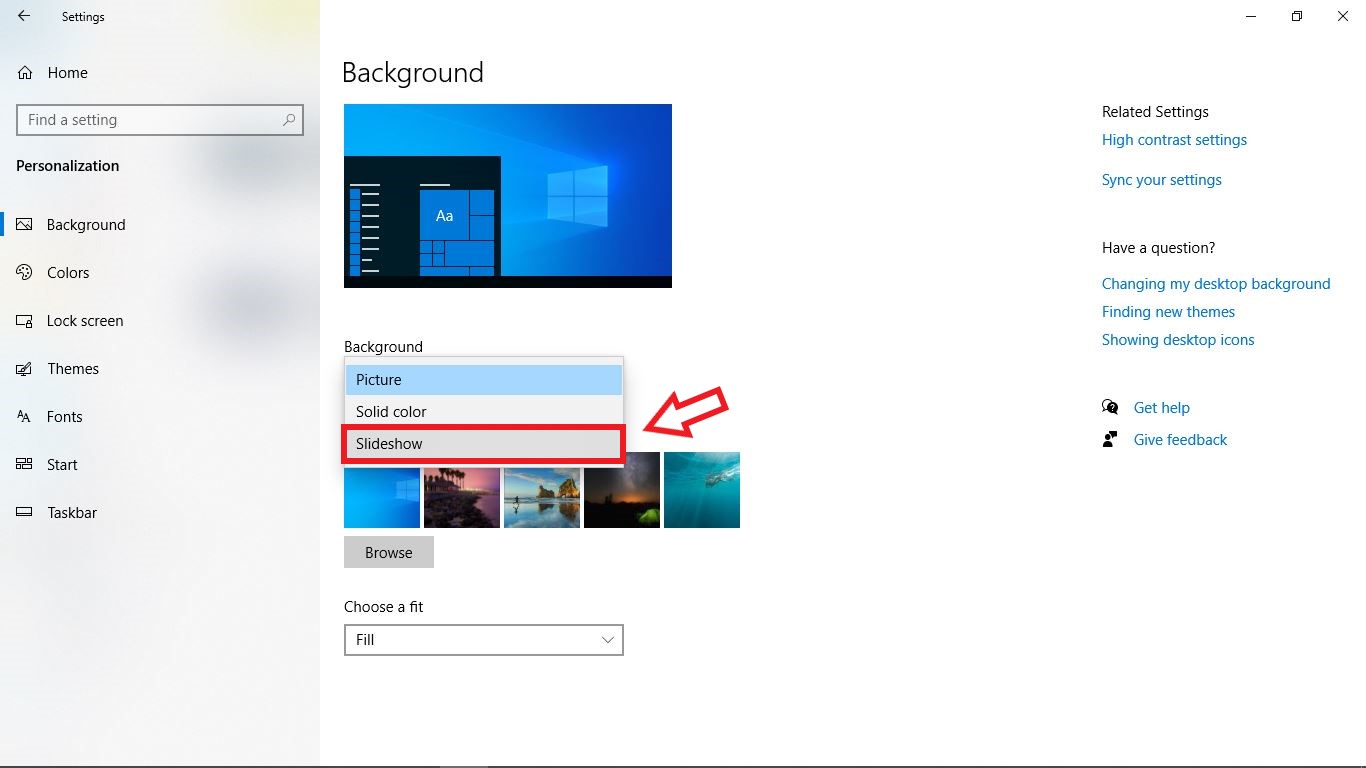Choose Slideshow from the Background list
Image resolution: width=1366 pixels, height=768 pixels.
[x=484, y=444]
